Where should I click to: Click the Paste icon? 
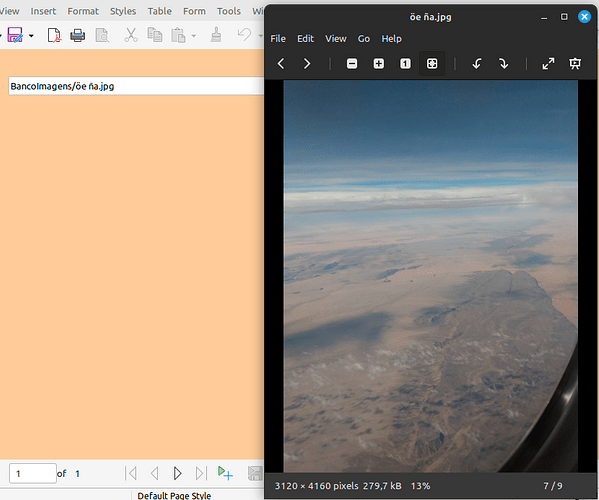pyautogui.click(x=178, y=35)
